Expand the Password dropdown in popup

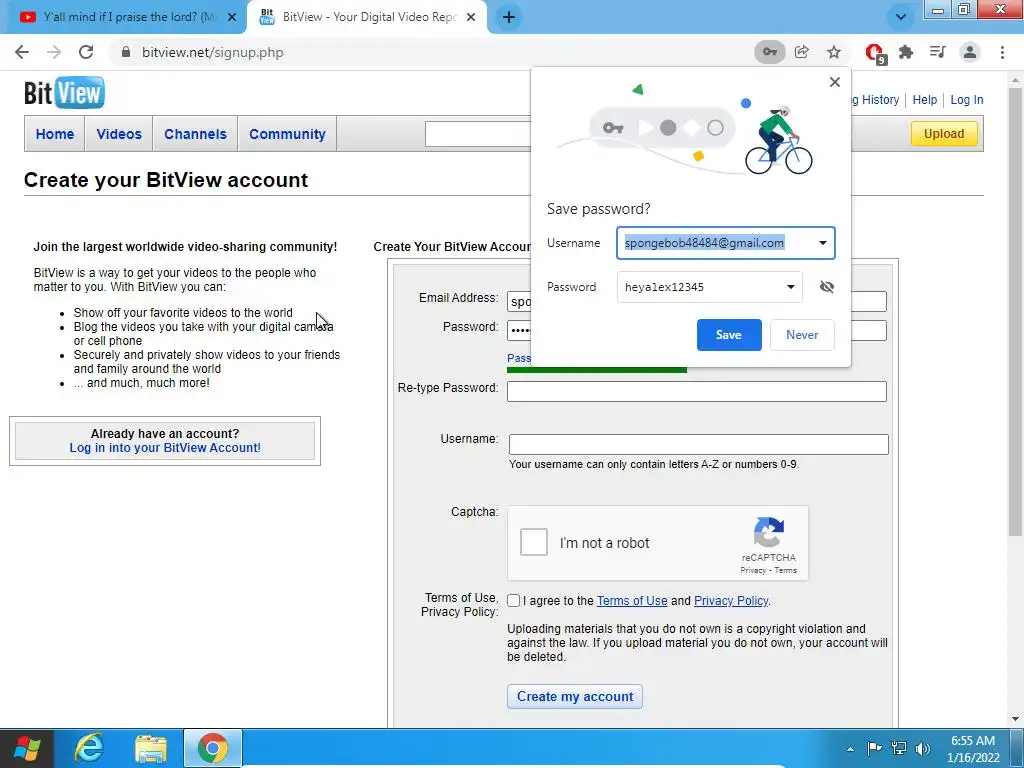pos(791,287)
